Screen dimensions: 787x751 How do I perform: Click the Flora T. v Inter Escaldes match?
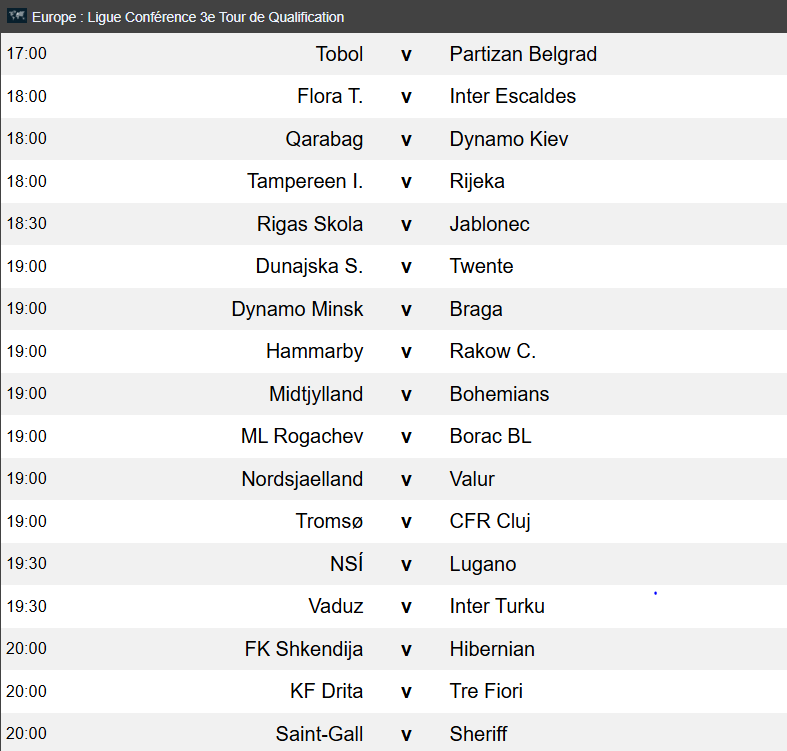394,96
